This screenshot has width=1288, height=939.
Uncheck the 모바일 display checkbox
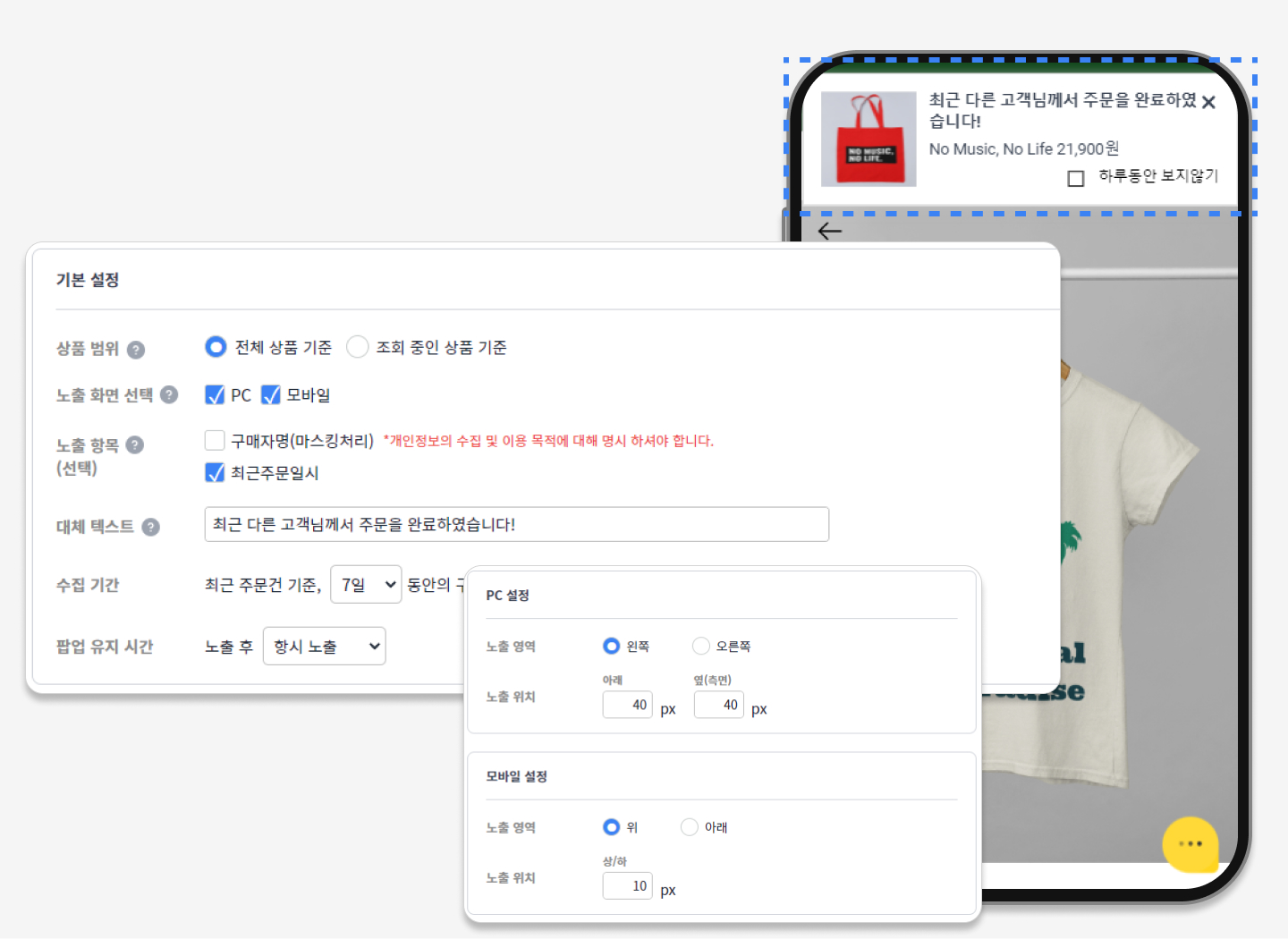(x=270, y=395)
